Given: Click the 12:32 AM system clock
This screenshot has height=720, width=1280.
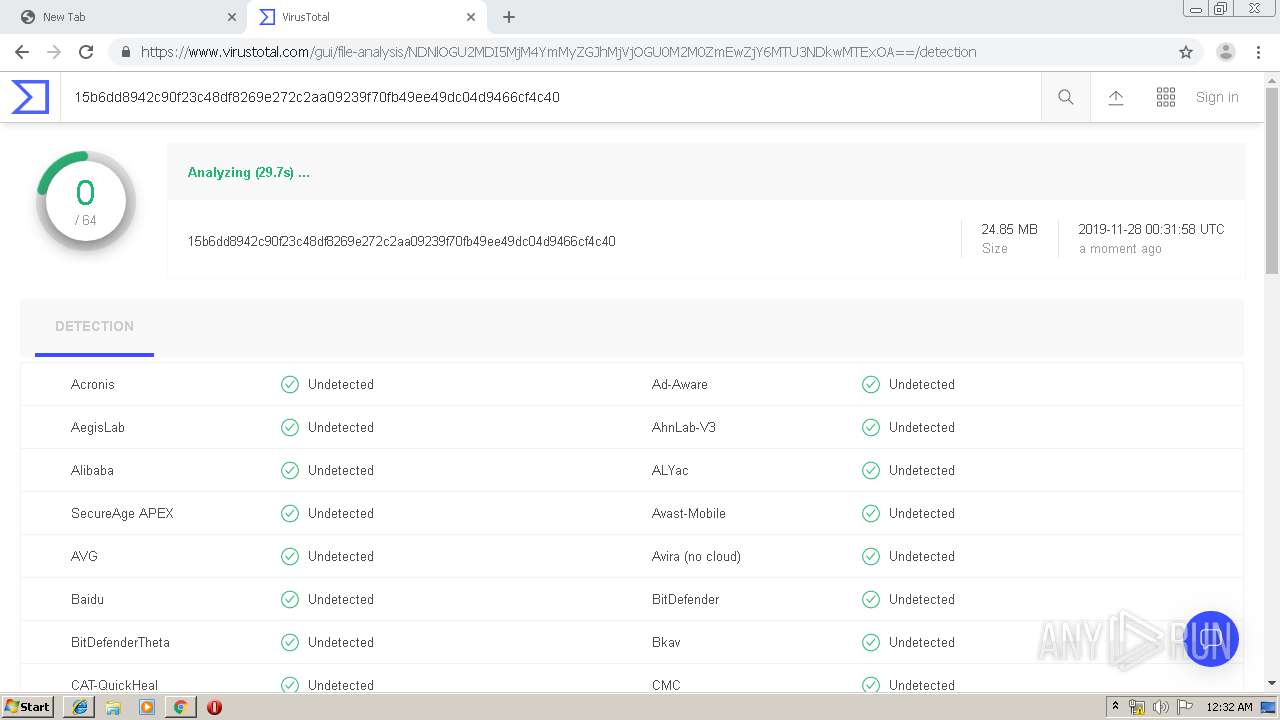Looking at the screenshot, I should click(1229, 707).
